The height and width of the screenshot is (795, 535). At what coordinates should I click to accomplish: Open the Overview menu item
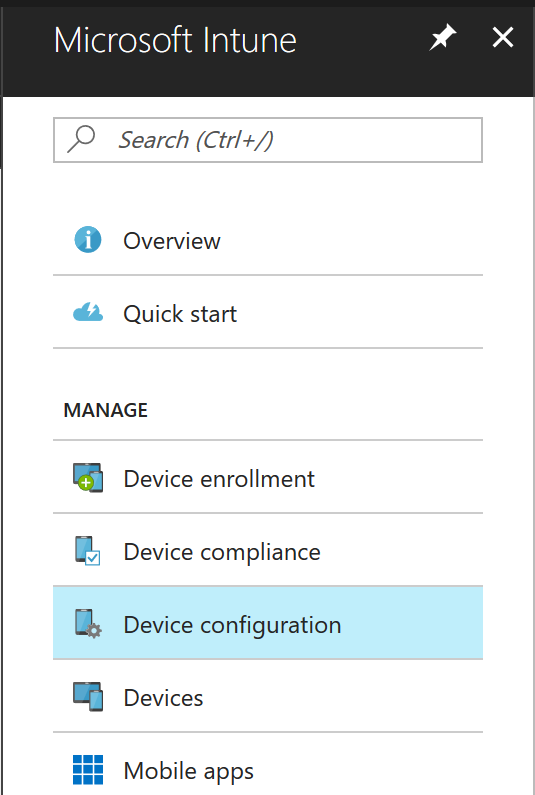point(268,239)
